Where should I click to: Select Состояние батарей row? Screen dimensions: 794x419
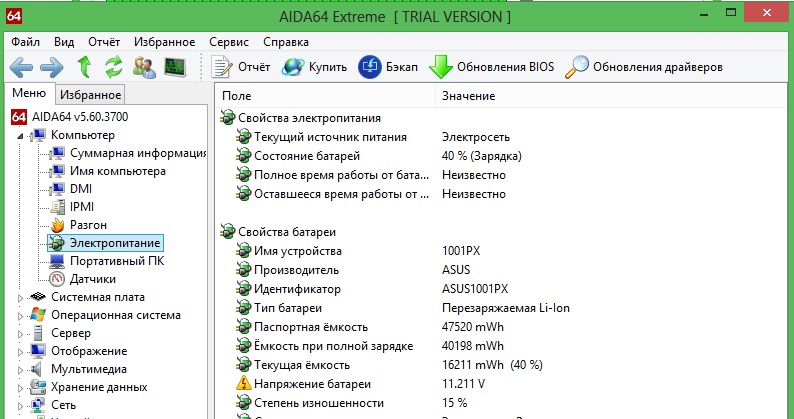click(379, 156)
